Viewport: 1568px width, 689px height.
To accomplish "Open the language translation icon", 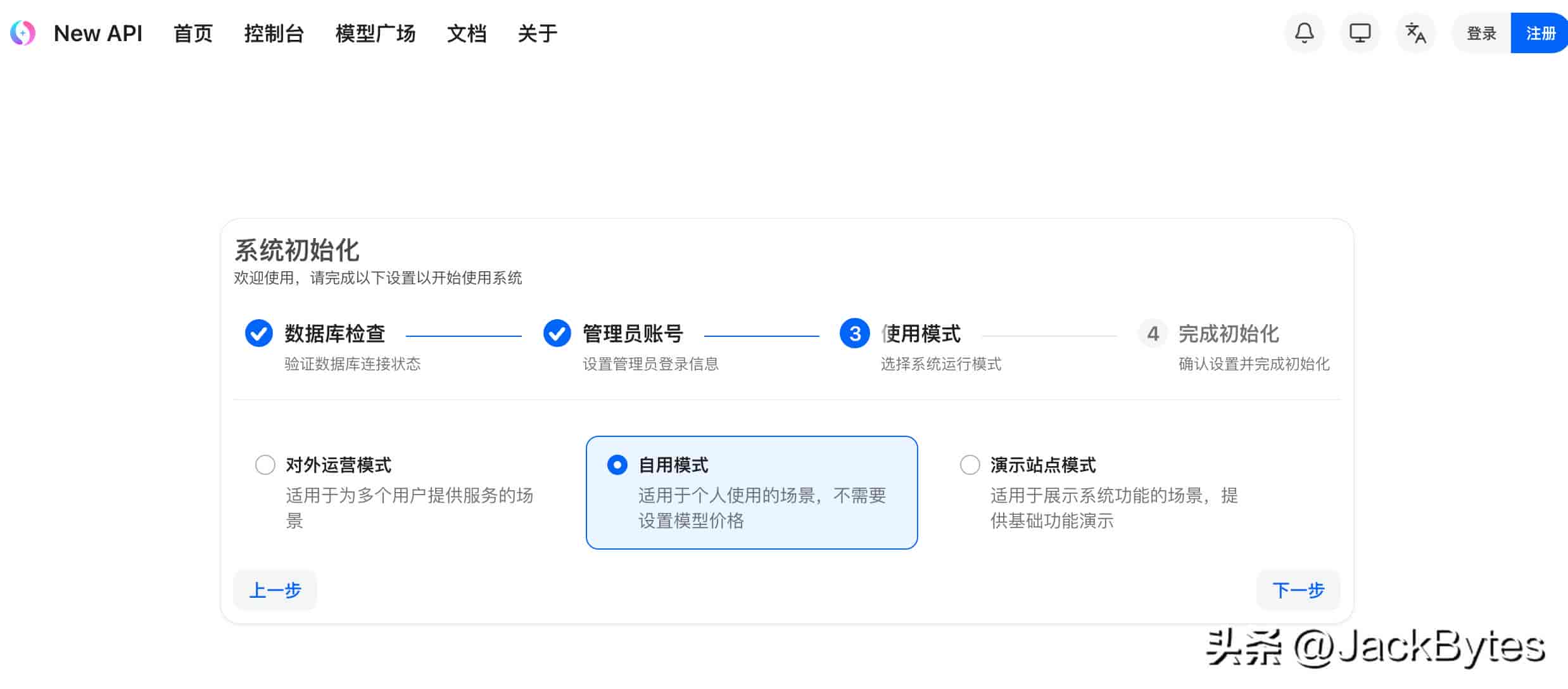I will 1415,33.
